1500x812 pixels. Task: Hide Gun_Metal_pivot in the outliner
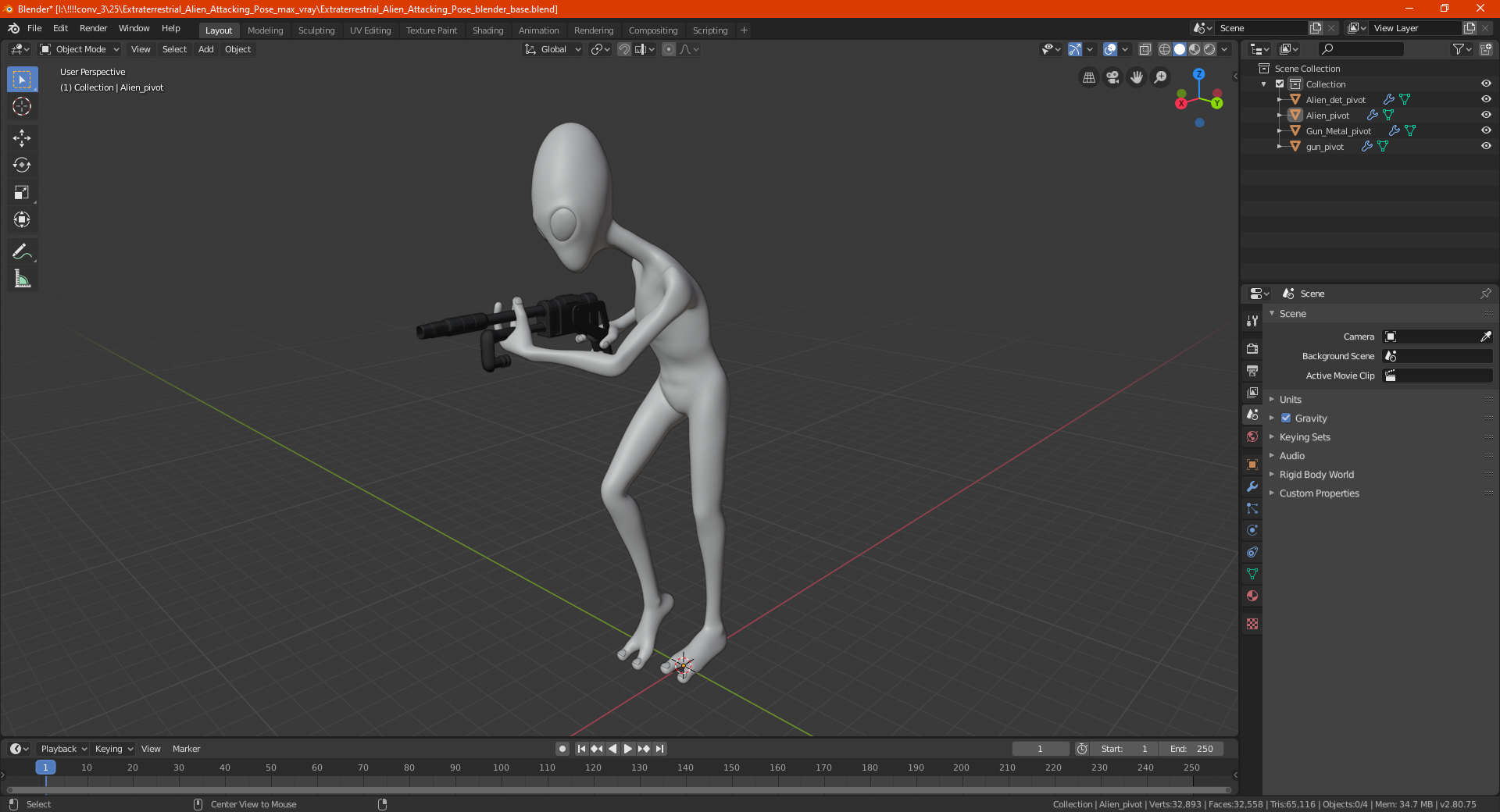pos(1486,130)
